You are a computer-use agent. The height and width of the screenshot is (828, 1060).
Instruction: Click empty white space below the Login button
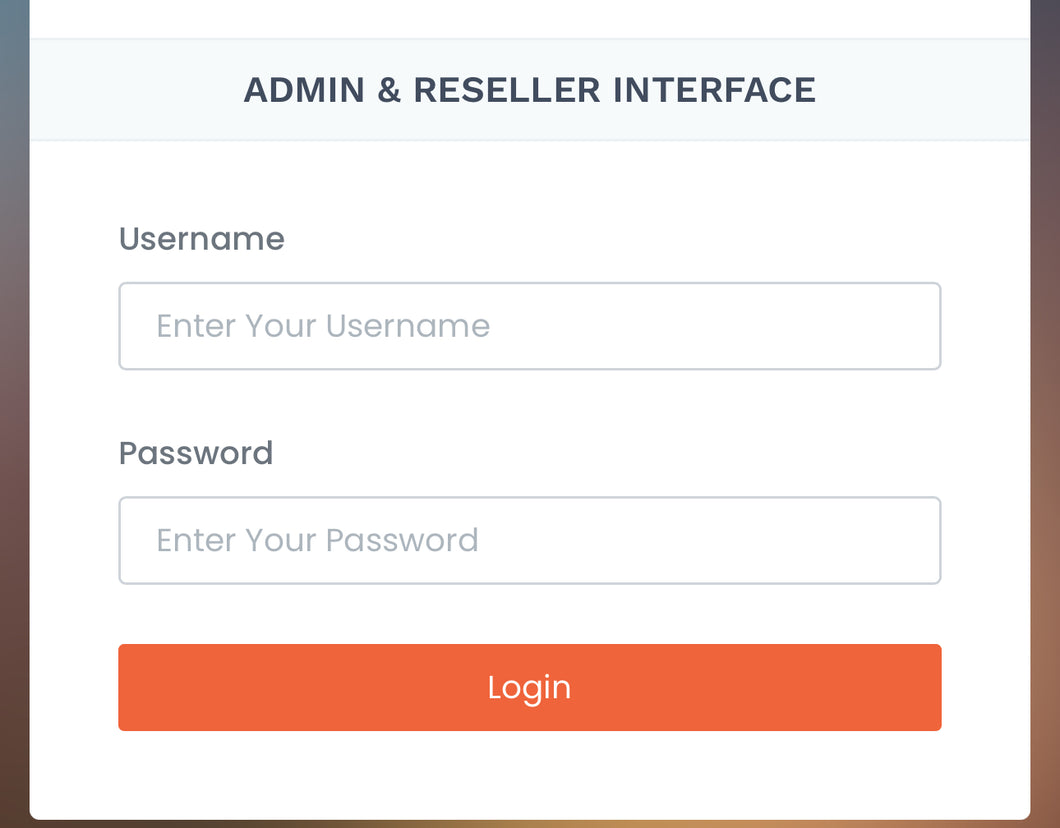(529, 775)
